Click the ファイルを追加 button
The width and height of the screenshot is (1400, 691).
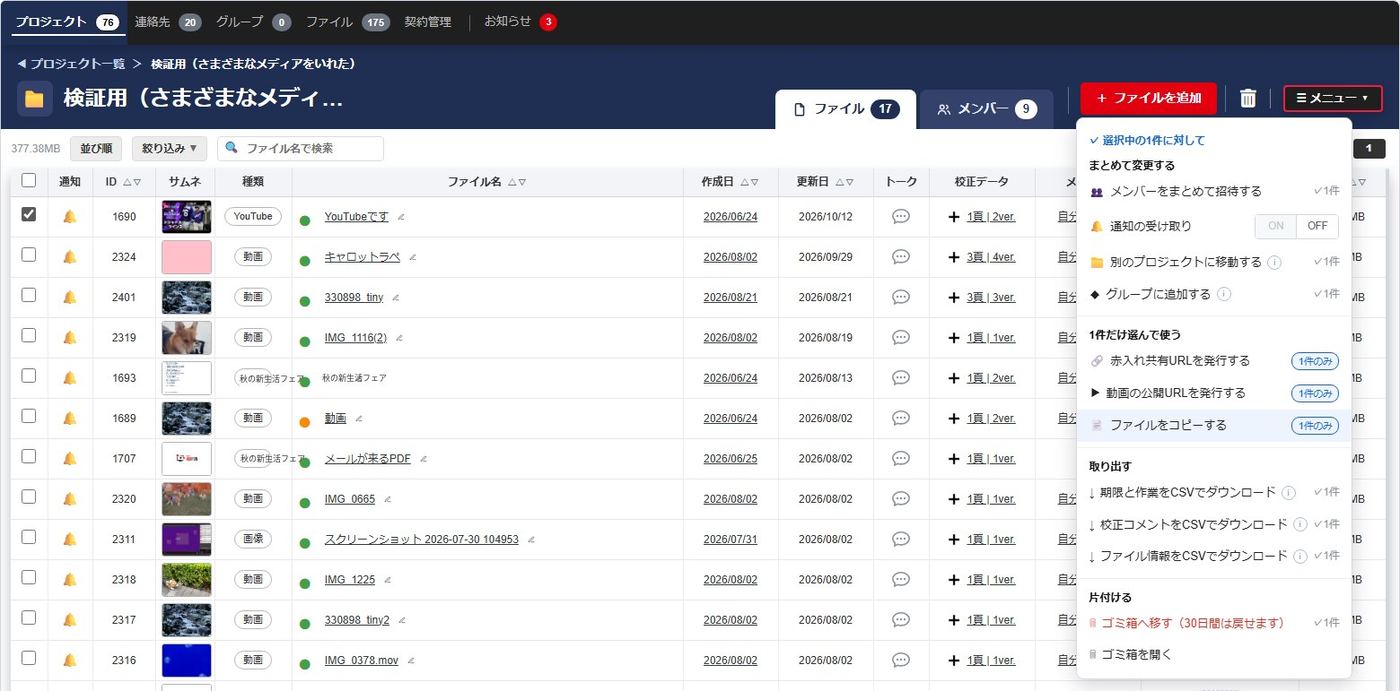[1148, 98]
